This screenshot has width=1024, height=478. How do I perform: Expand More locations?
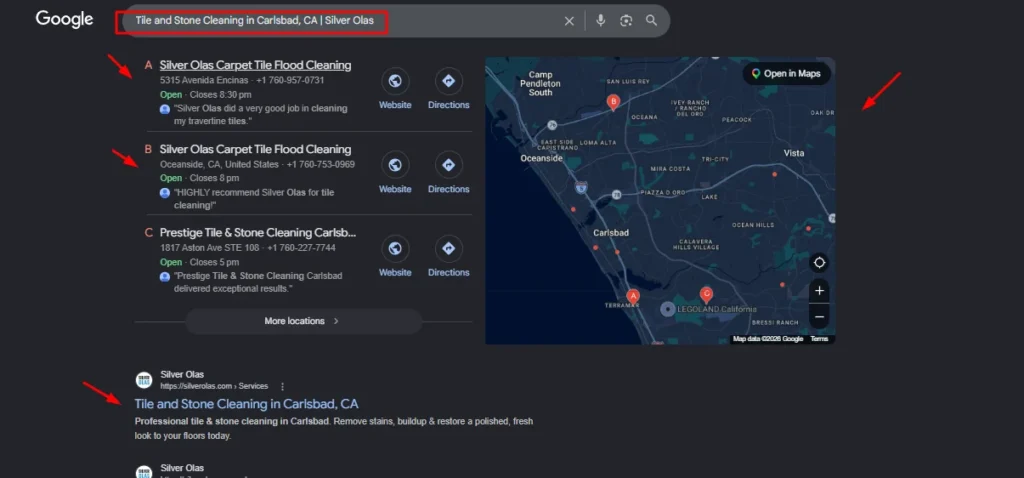pos(303,321)
